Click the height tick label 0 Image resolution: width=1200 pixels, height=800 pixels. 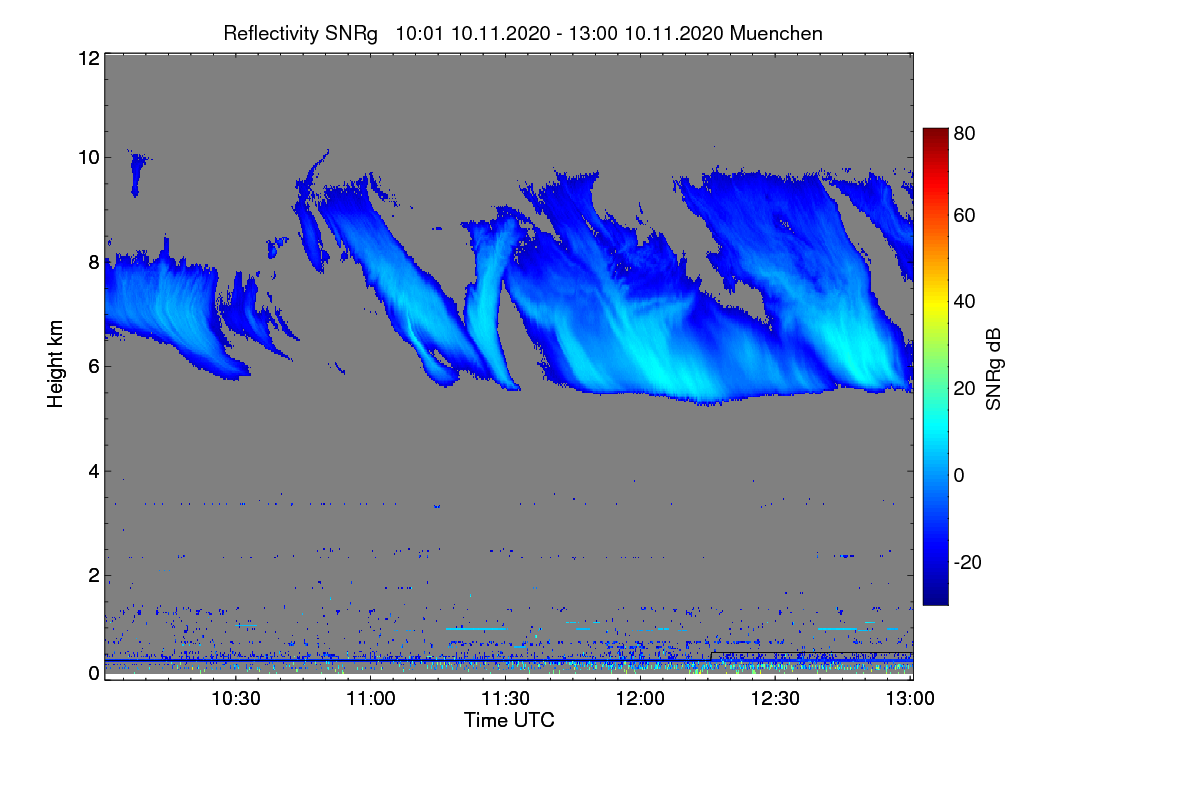(x=93, y=673)
